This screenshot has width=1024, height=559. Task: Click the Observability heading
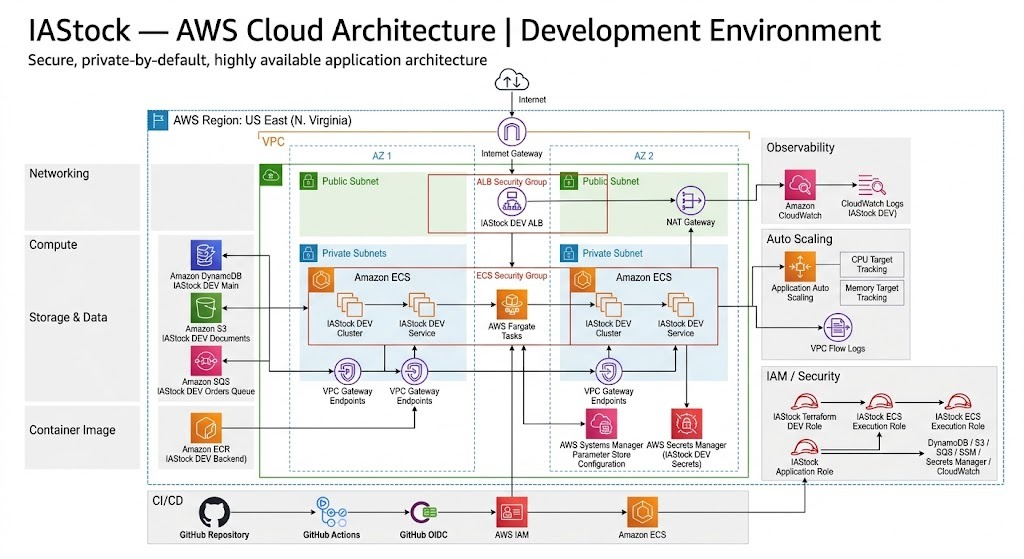801,148
